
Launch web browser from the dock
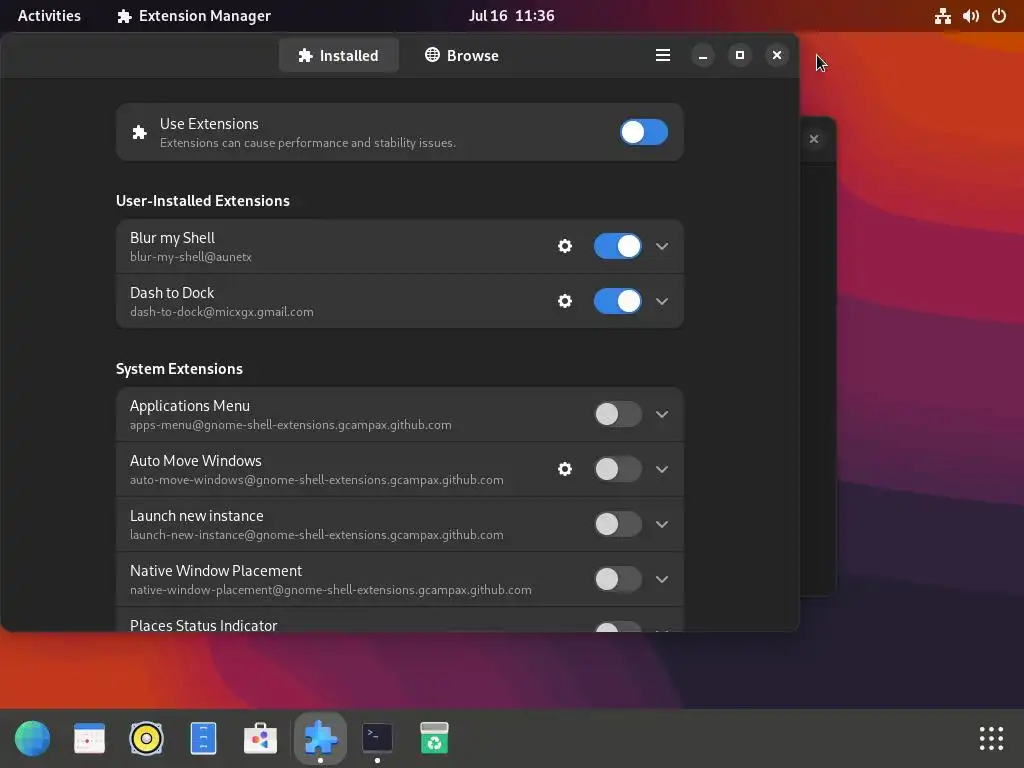(x=33, y=739)
